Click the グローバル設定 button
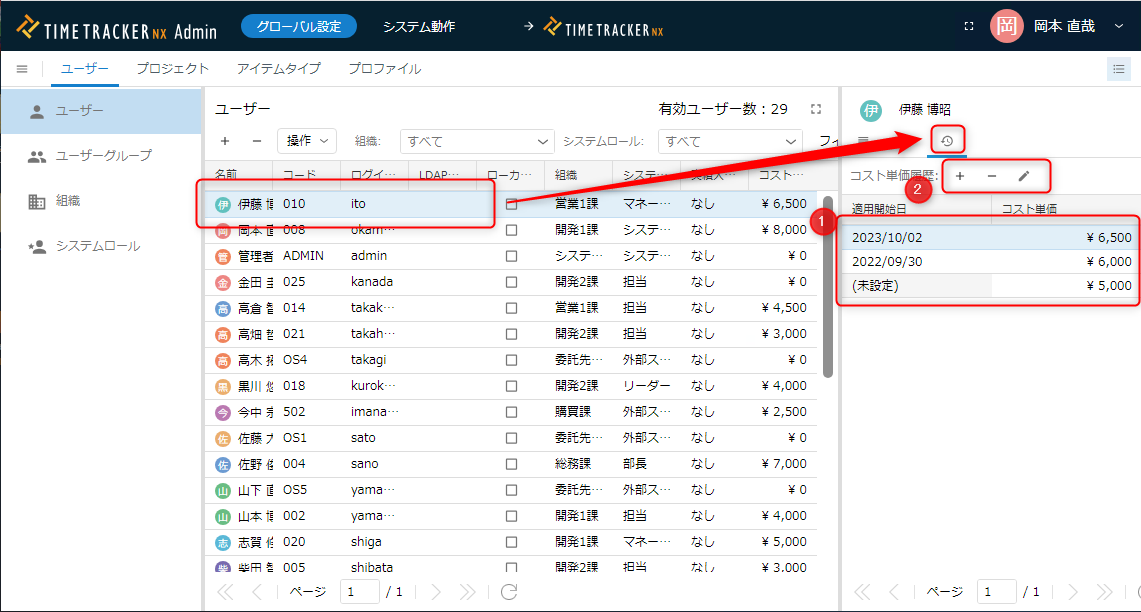 coord(299,27)
